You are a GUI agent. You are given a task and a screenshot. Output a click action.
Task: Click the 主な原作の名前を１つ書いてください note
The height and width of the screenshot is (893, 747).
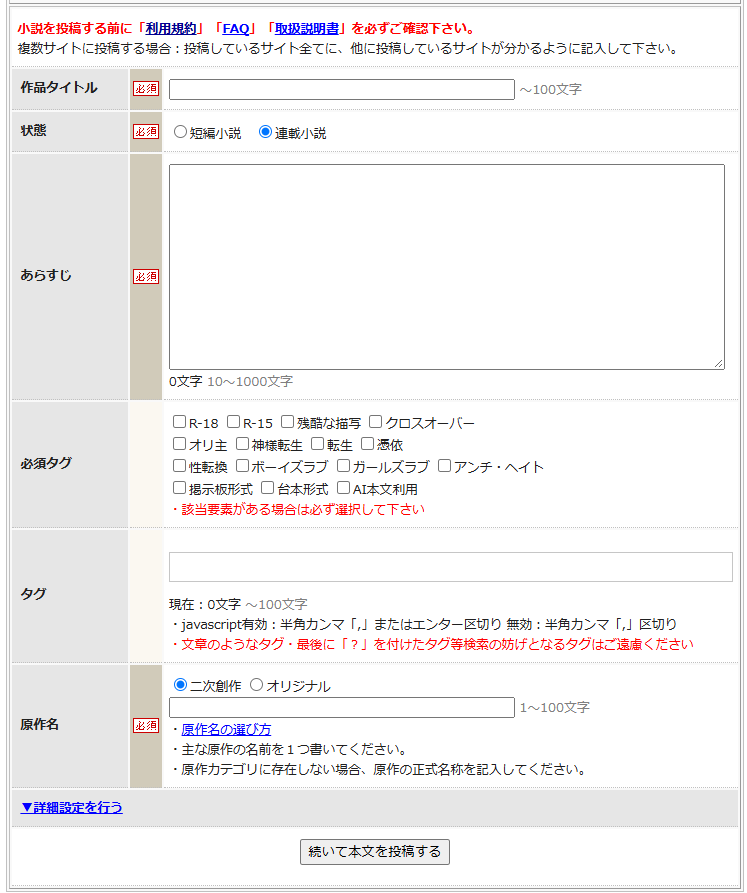(x=289, y=749)
